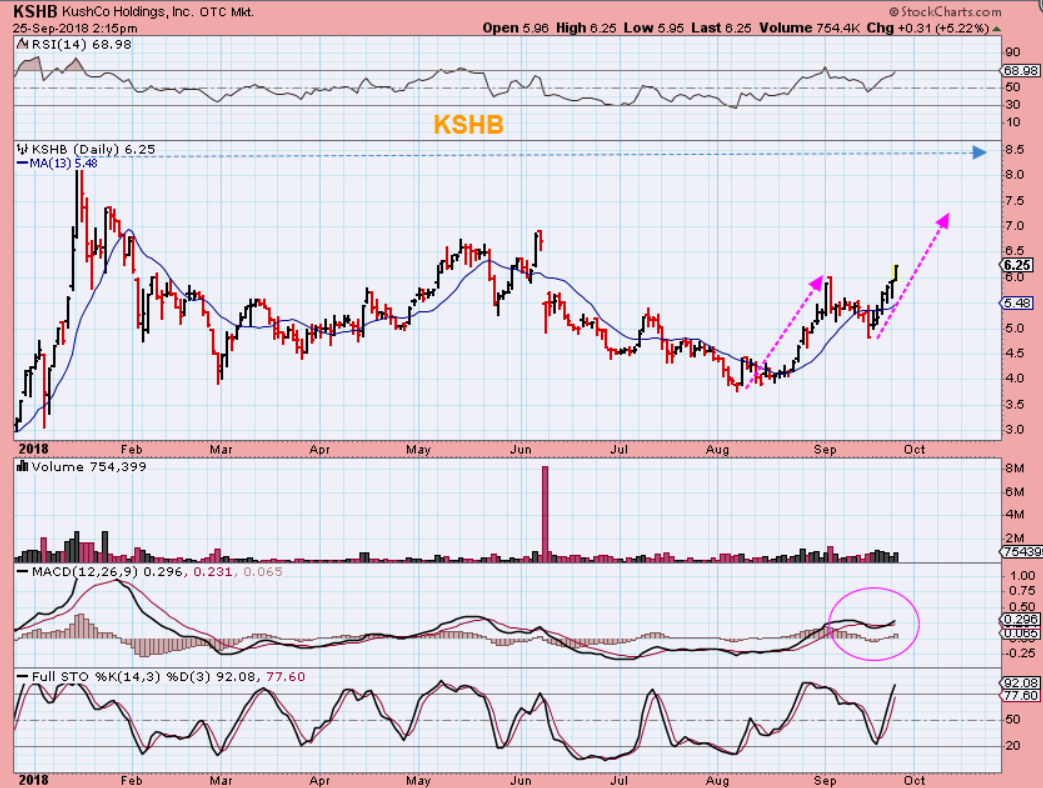Click the line marker before Full STO
The width and height of the screenshot is (1043, 788).
click(23, 677)
